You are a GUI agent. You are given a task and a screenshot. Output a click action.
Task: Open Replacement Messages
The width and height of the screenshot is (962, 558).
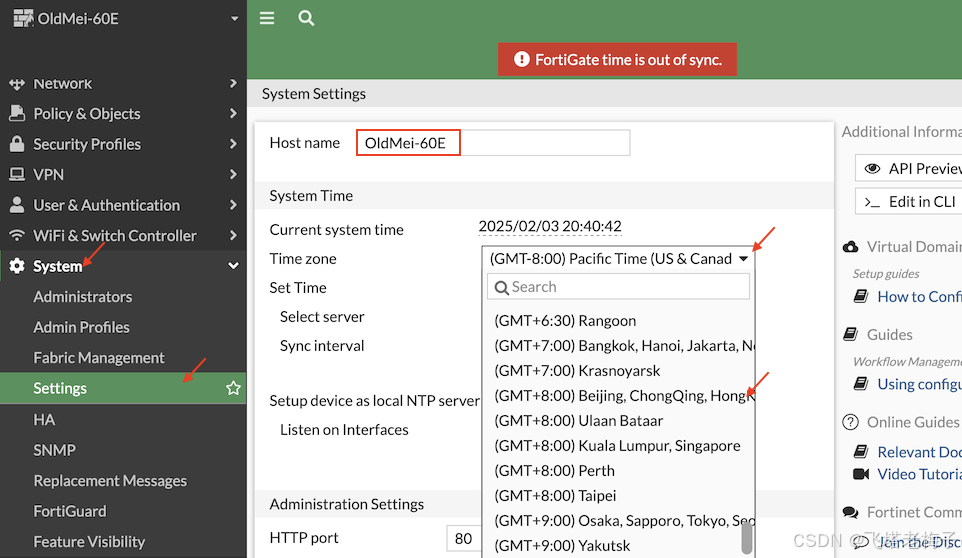(110, 481)
